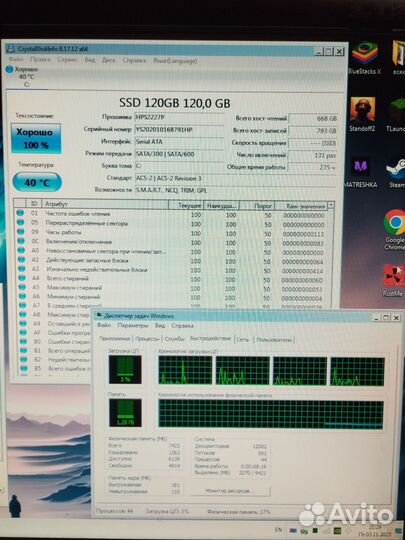This screenshot has width=405, height=540.
Task: Click the Монитор ресурсов button
Action: click(x=230, y=491)
